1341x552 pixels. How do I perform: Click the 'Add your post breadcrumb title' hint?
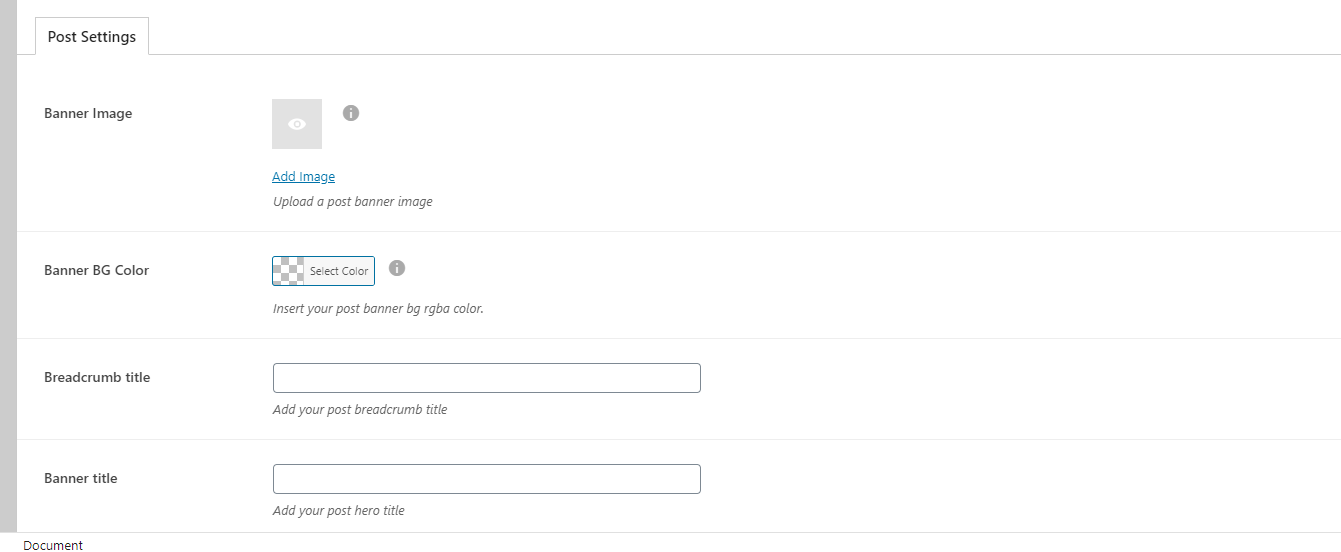360,410
